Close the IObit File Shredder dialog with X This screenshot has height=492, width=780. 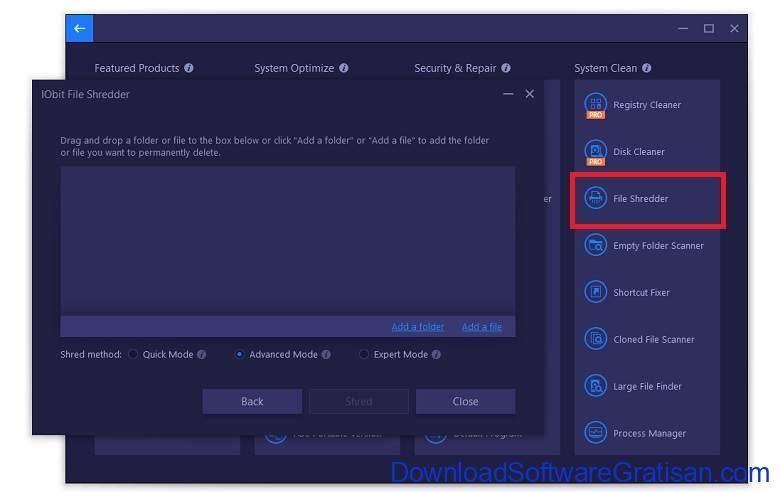coord(530,94)
